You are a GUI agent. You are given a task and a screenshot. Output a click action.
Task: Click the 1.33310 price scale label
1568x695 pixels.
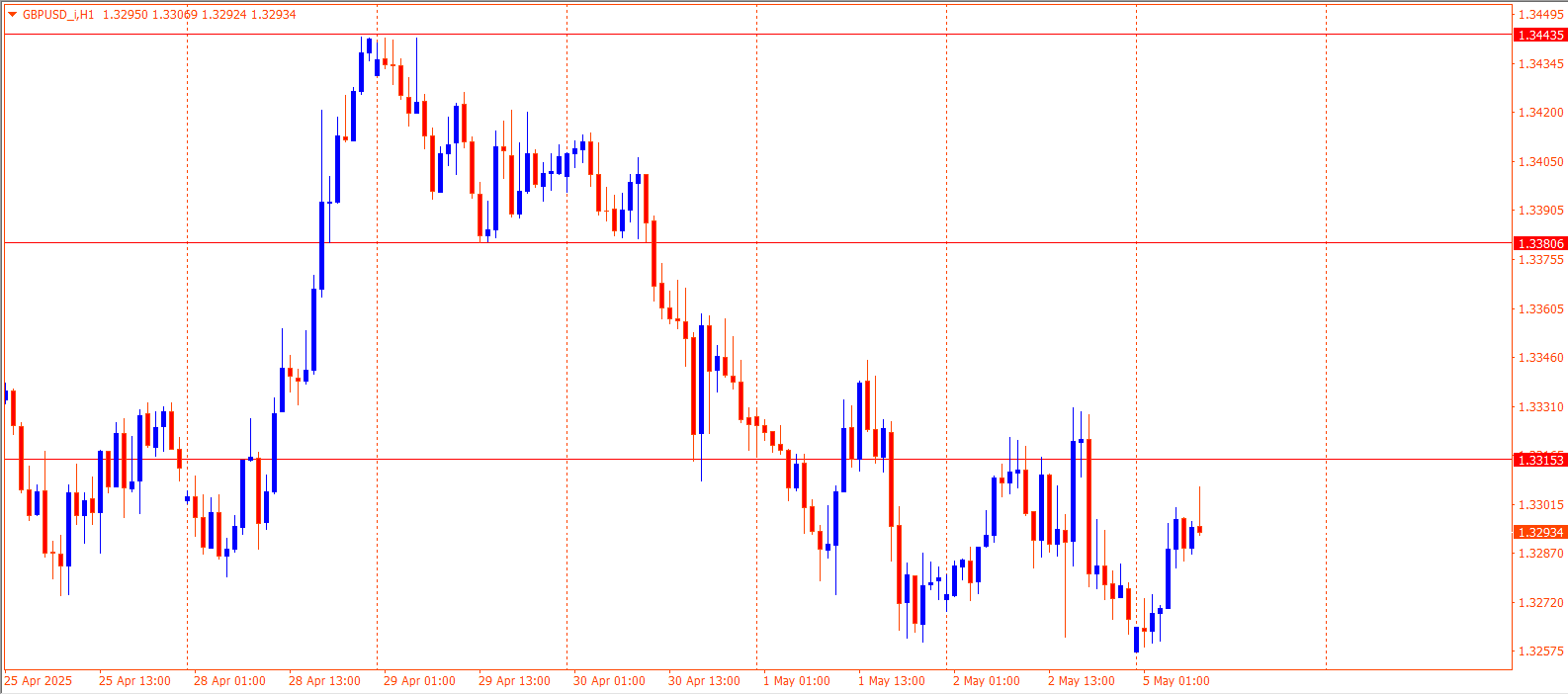1541,407
